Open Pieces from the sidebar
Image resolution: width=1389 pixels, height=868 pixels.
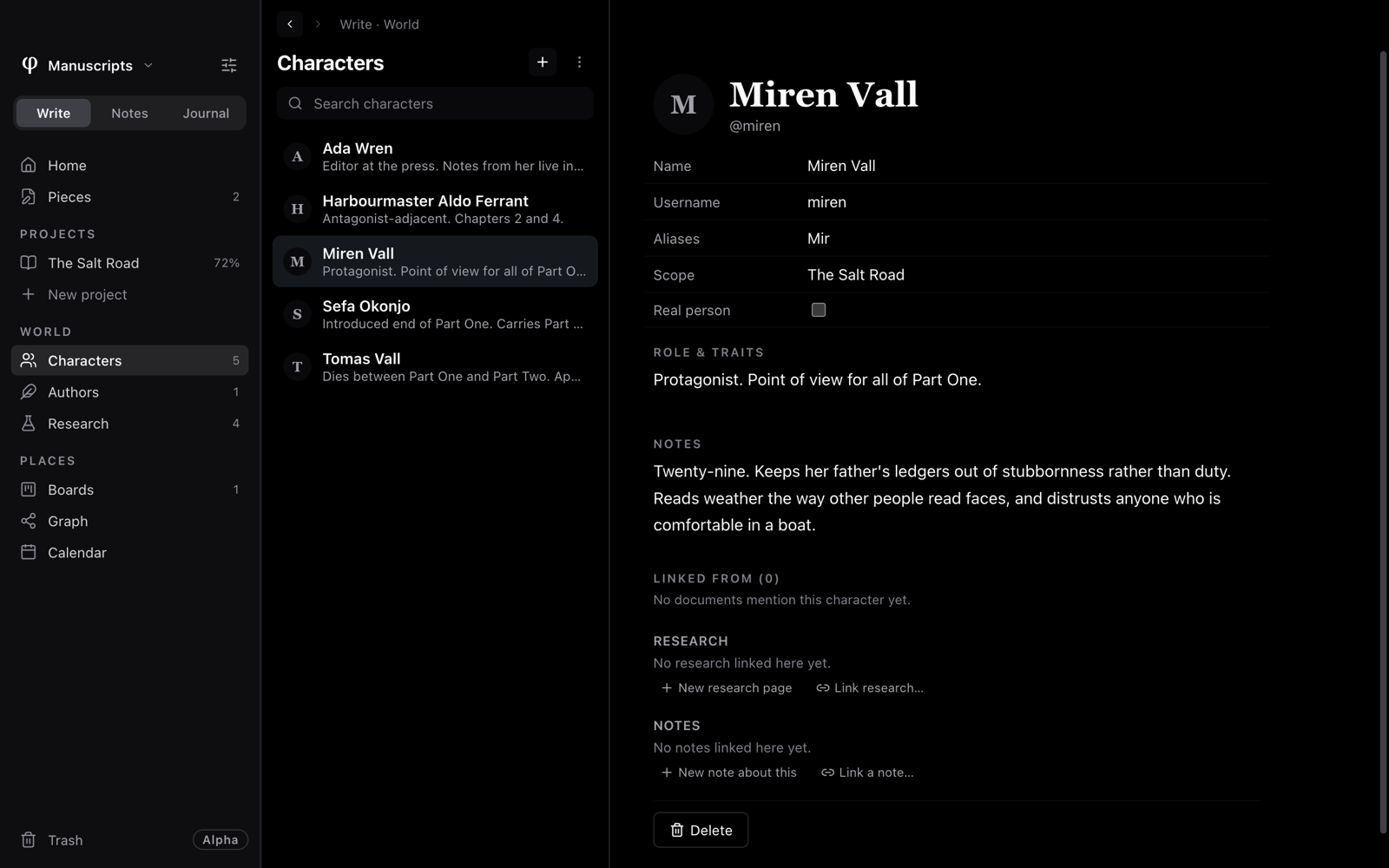click(130, 197)
